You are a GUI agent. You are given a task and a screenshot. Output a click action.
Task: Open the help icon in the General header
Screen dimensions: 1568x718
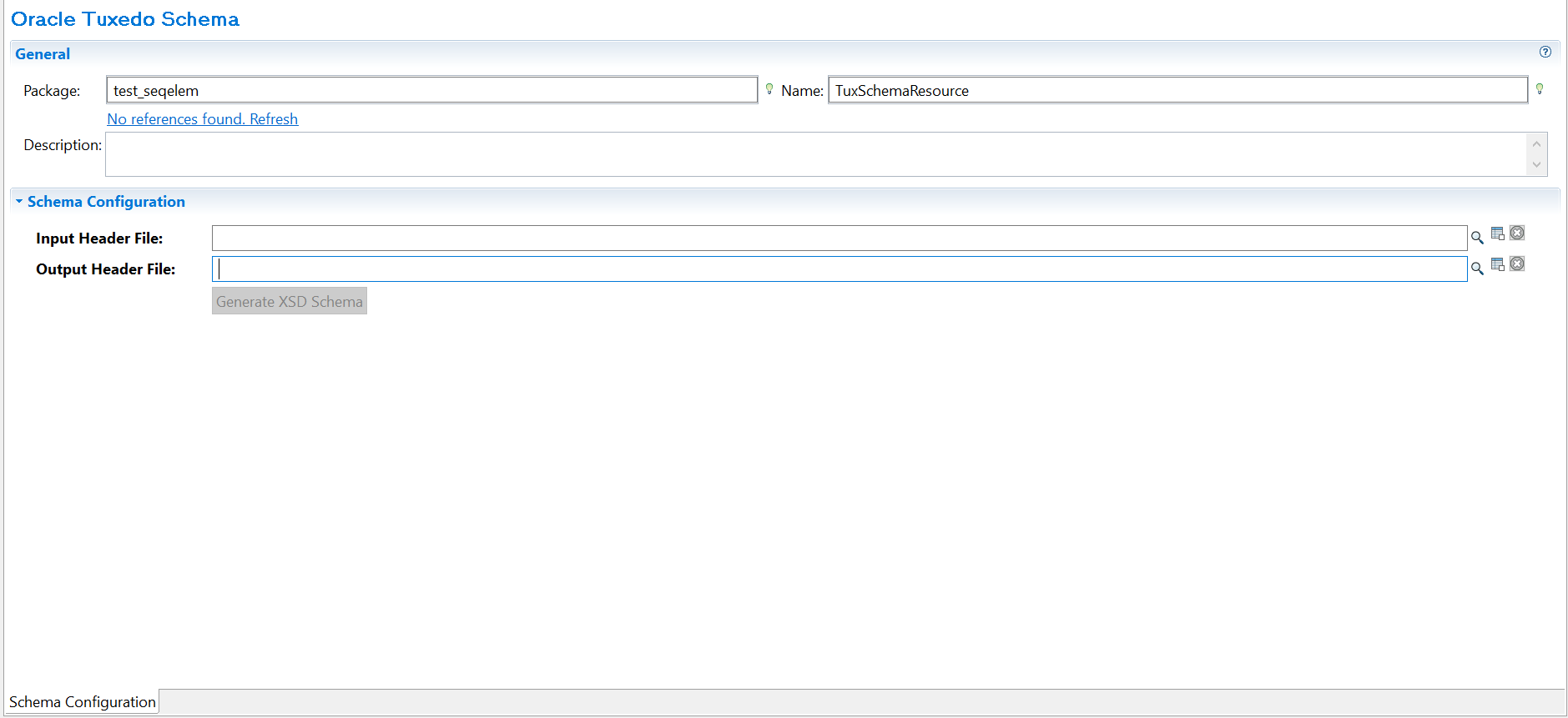click(1545, 53)
